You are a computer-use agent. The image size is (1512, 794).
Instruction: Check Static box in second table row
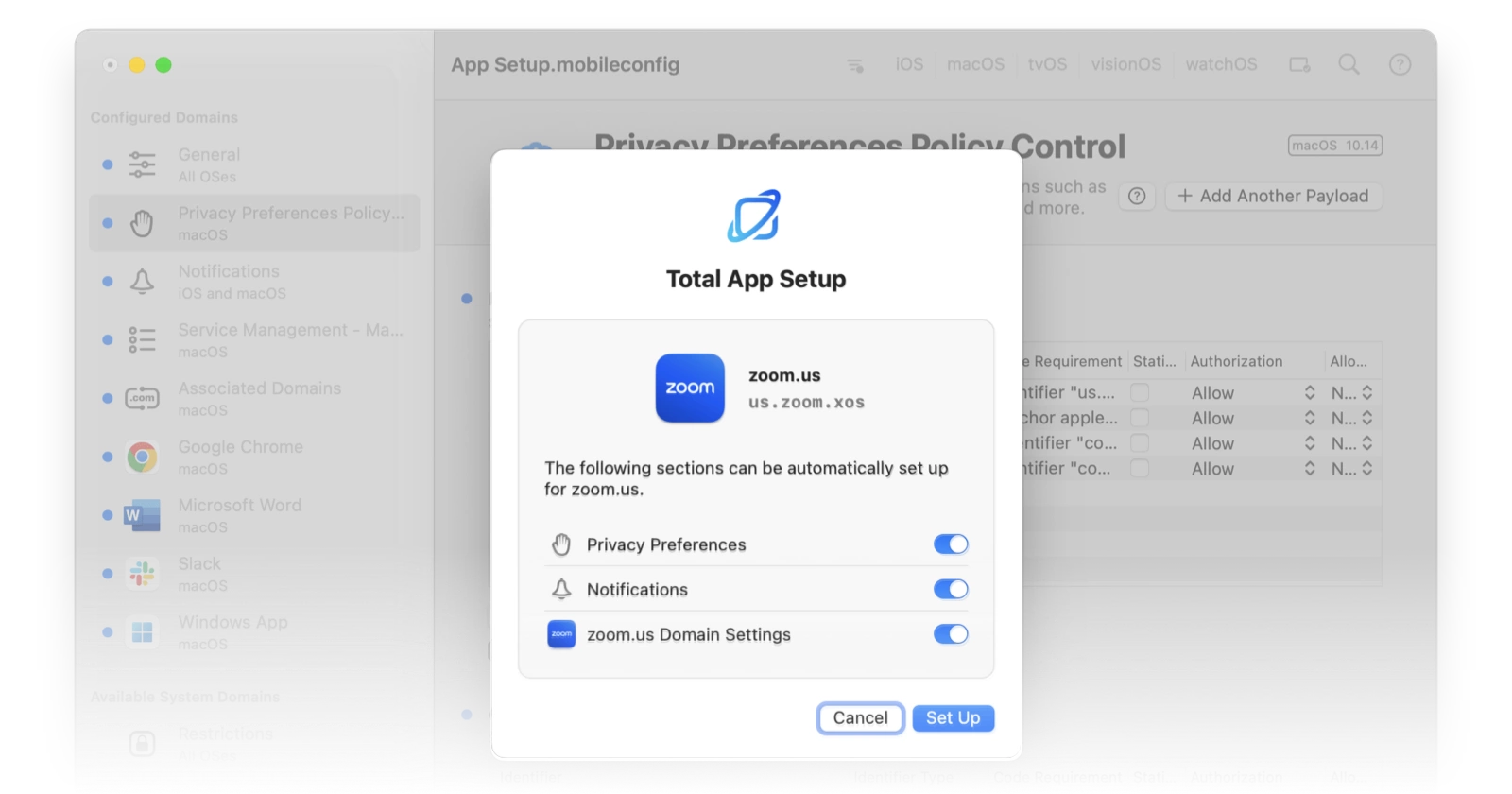pyautogui.click(x=1141, y=418)
